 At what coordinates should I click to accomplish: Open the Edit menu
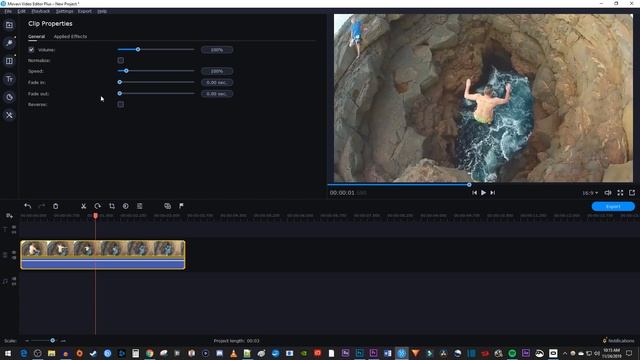click(21, 11)
